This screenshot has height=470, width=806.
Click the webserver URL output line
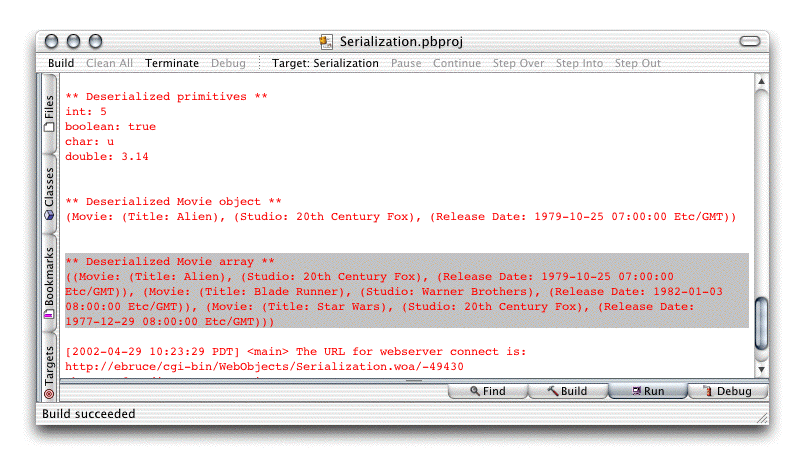264,367
